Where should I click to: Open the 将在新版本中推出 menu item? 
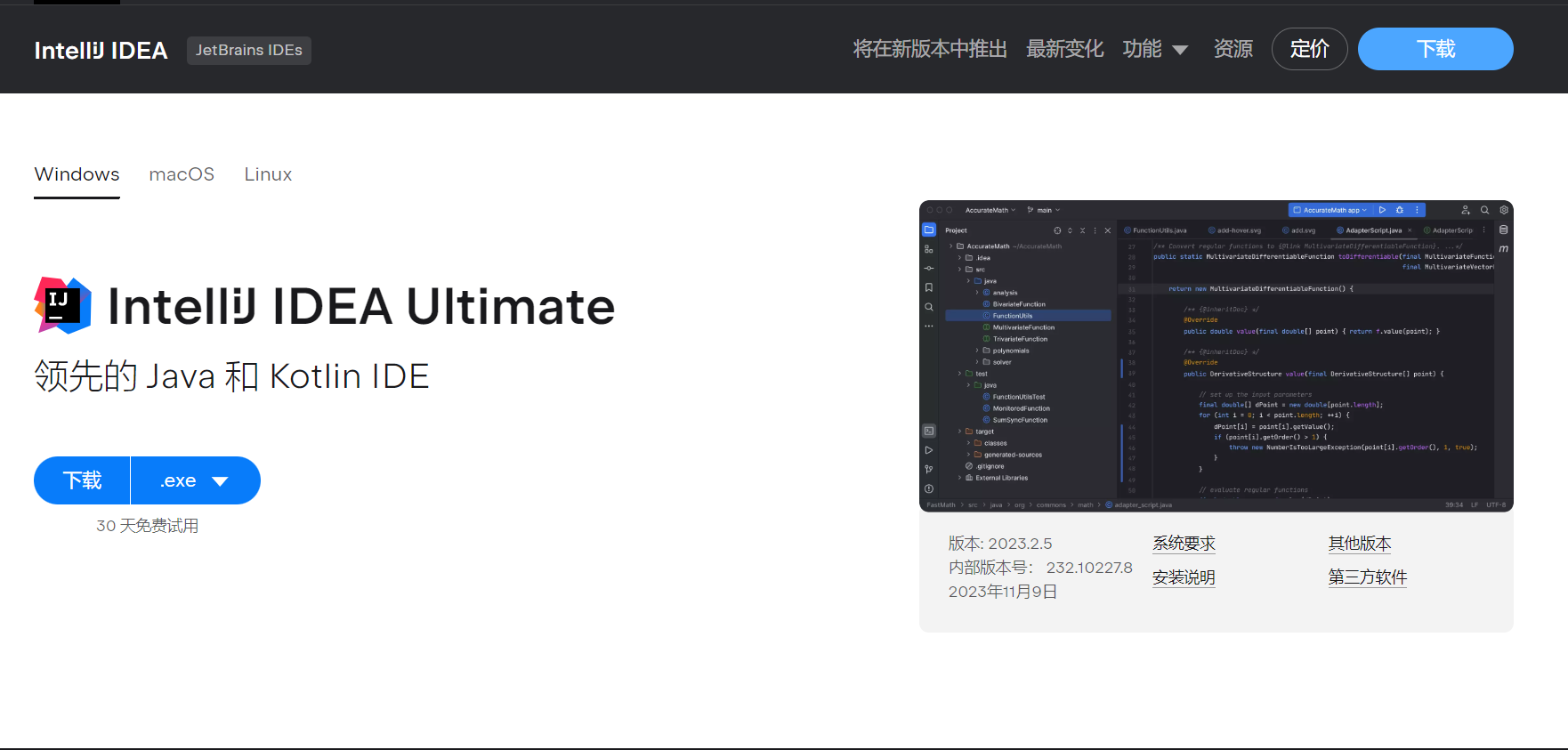pos(930,49)
